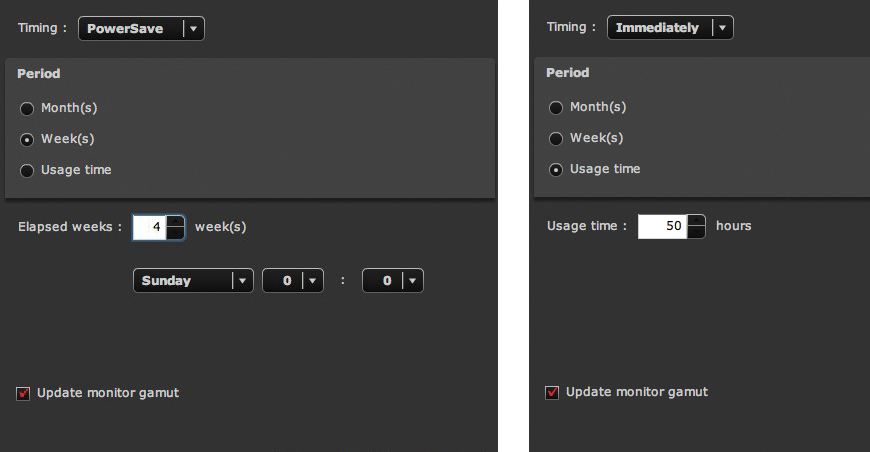Image resolution: width=870 pixels, height=452 pixels.
Task: Decrease Elapsed weeks with down arrow
Action: click(x=176, y=233)
